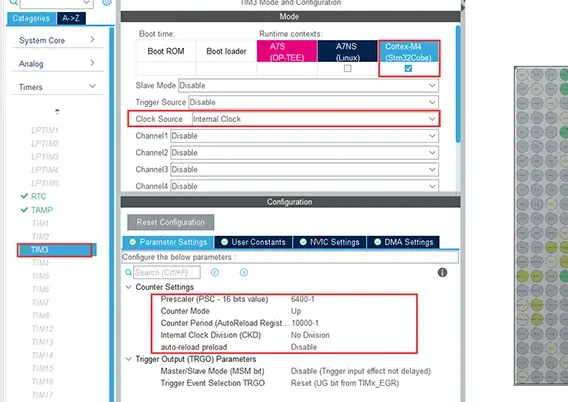Open the sidebar settings gear icon
The width and height of the screenshot is (568, 402).
pos(106,2)
